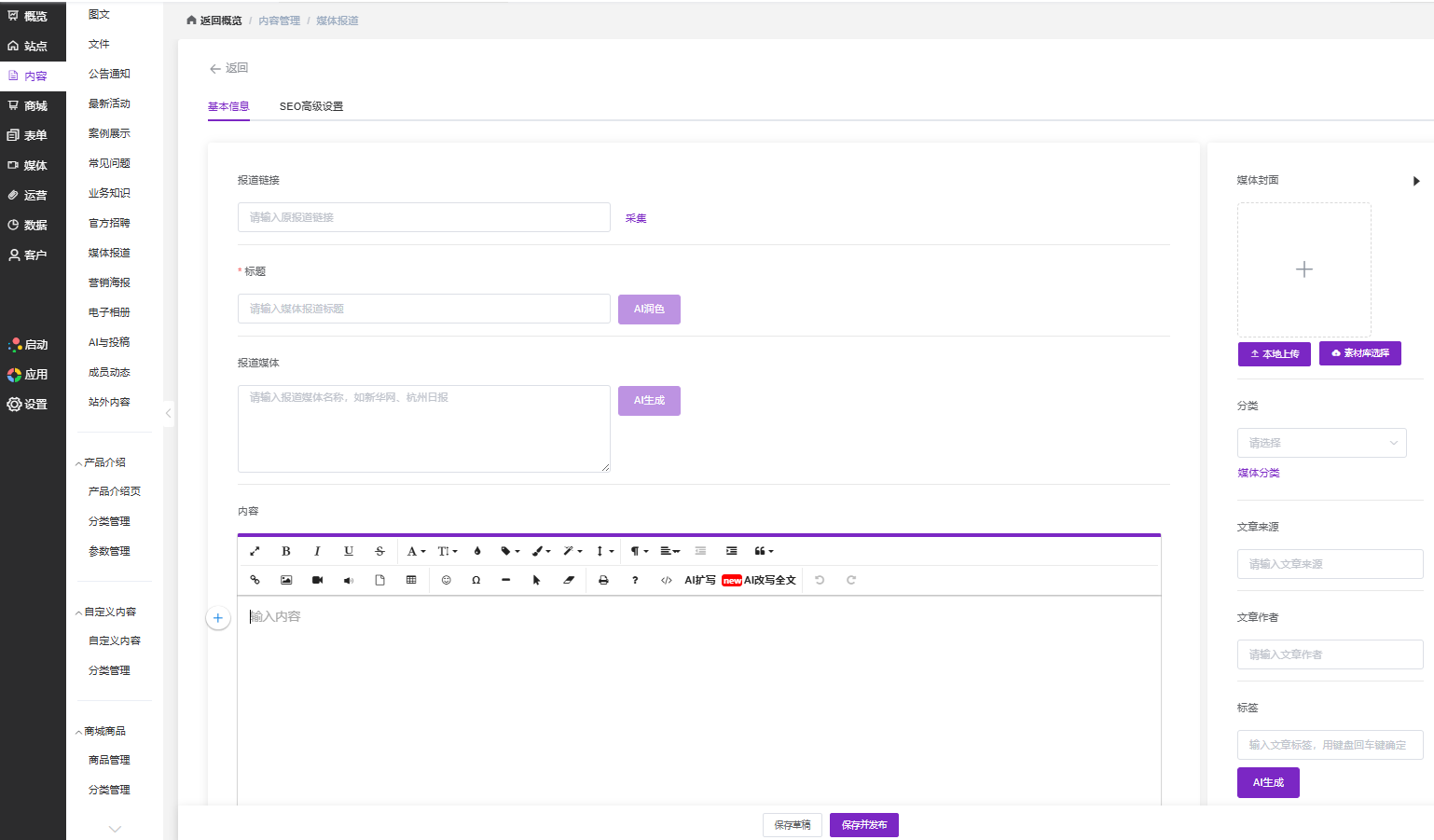Insert a hyperlink via the link icon
This screenshot has height=840, width=1434.
tap(255, 580)
